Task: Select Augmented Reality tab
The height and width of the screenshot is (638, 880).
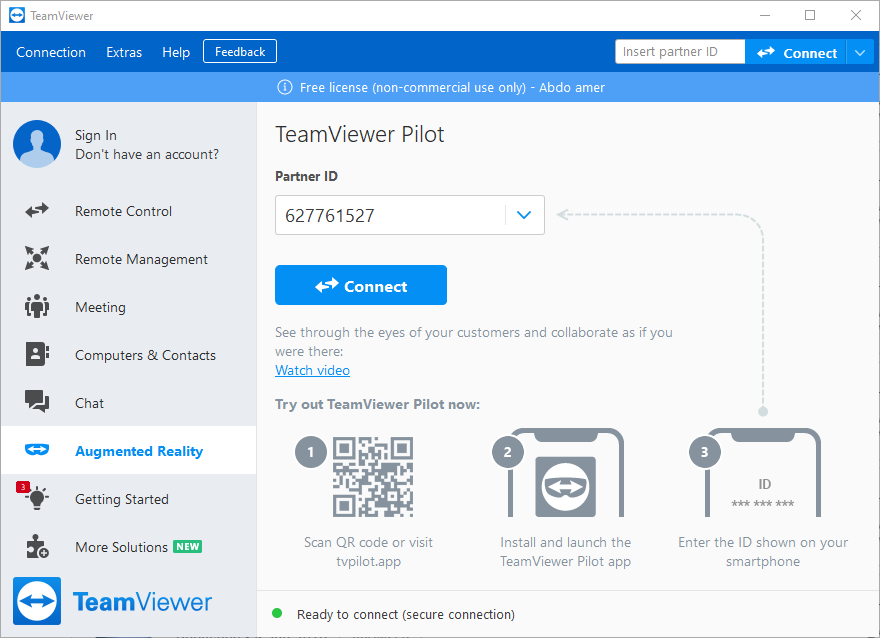Action: (129, 450)
